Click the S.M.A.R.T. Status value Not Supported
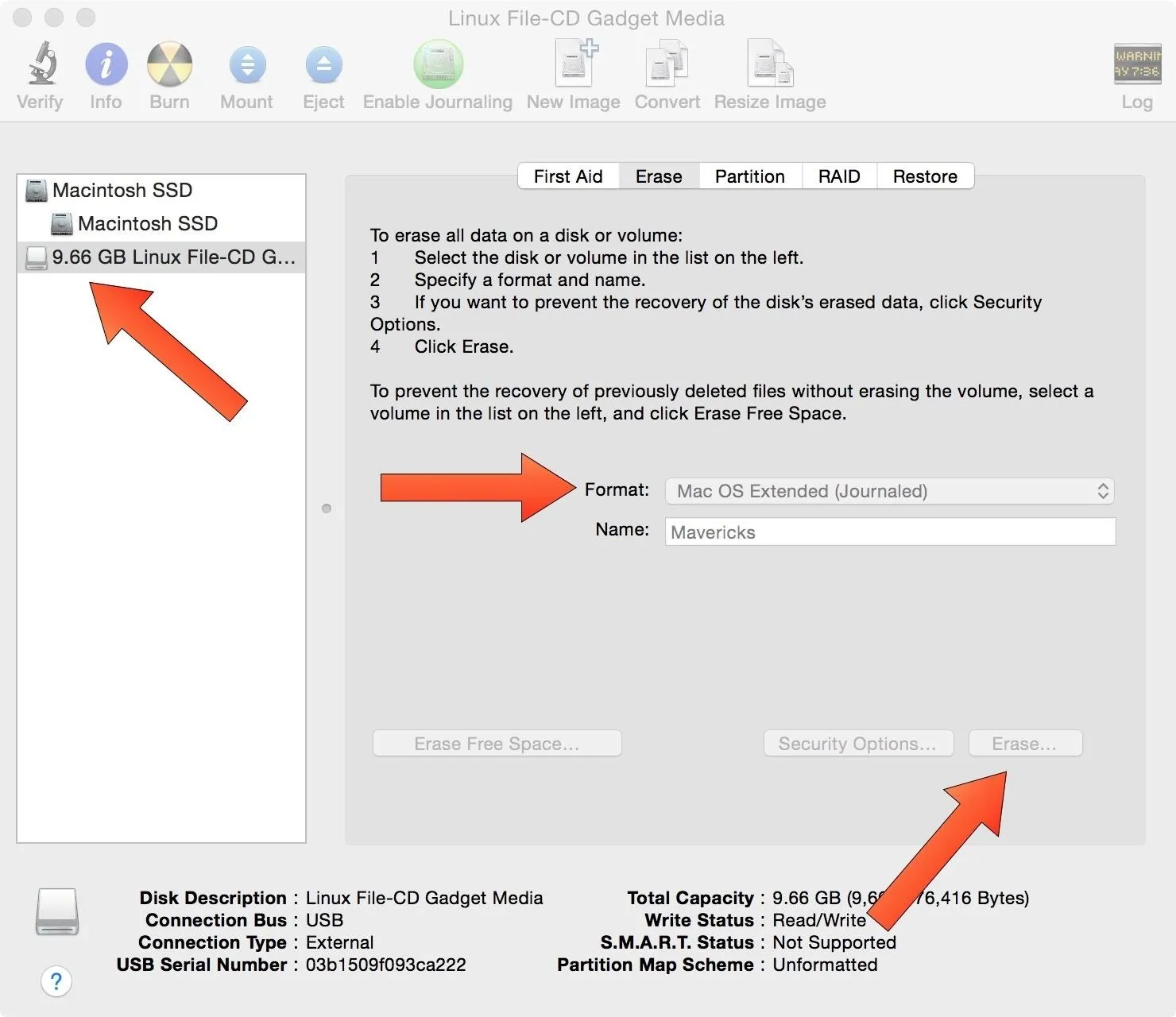The image size is (1176, 1017). [834, 942]
